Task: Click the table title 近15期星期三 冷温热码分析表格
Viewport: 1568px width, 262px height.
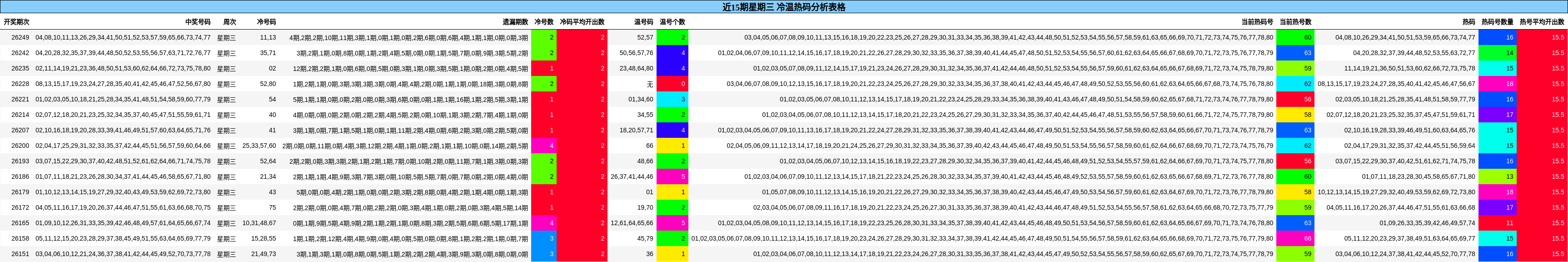Action: point(783,7)
